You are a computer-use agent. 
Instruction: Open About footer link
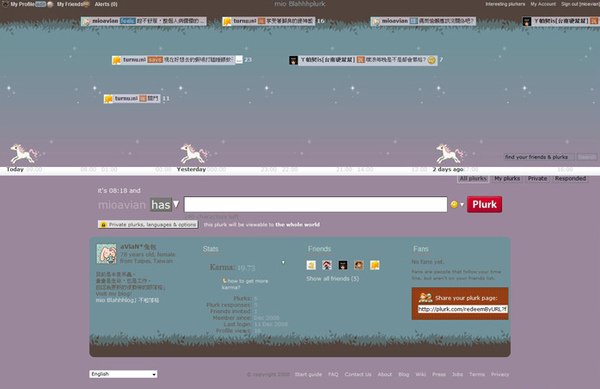pyautogui.click(x=385, y=374)
